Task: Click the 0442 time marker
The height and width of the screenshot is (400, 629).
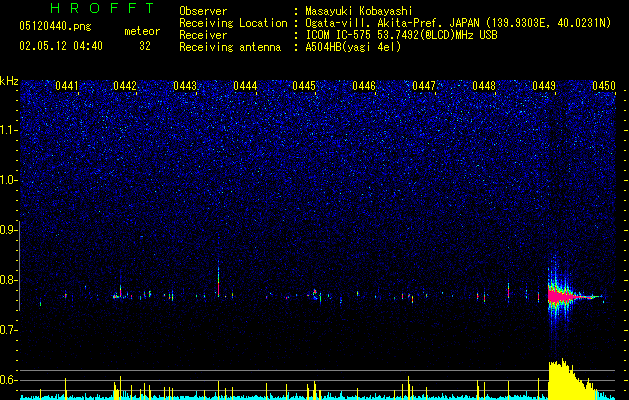Action: coord(125,86)
